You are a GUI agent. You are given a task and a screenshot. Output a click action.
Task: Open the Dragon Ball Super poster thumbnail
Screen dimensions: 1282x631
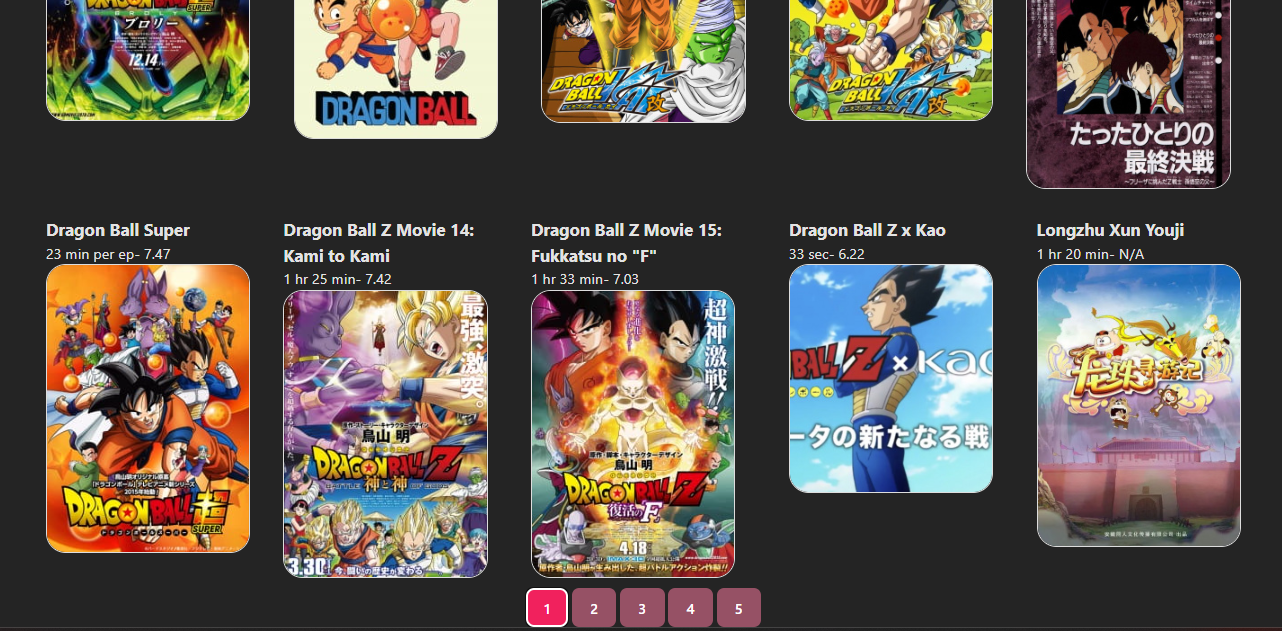(148, 408)
